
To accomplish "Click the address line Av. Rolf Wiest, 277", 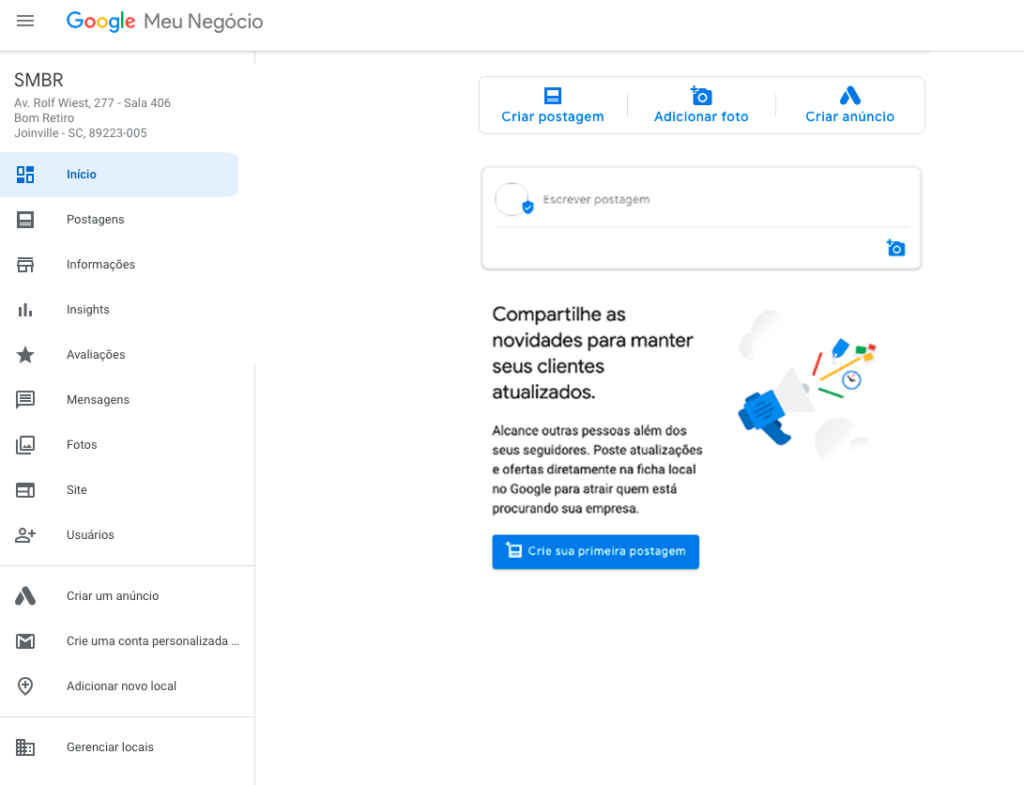I will point(92,103).
